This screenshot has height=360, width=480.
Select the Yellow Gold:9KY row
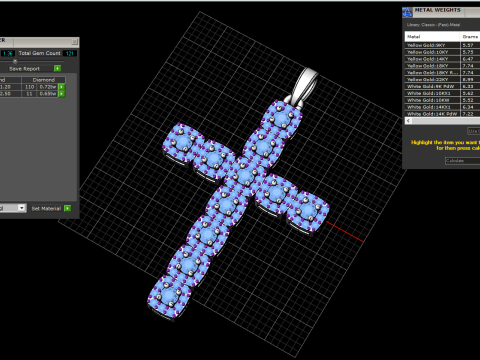point(442,45)
